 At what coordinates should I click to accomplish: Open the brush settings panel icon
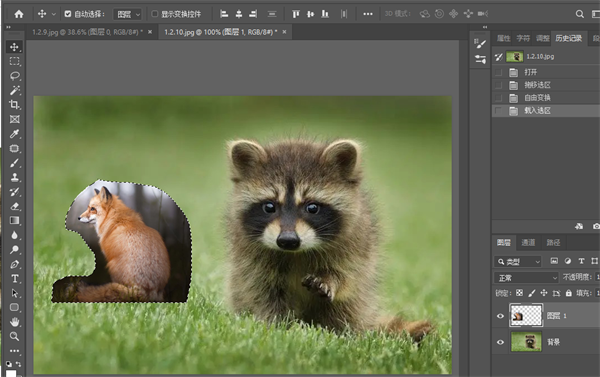pyautogui.click(x=480, y=44)
